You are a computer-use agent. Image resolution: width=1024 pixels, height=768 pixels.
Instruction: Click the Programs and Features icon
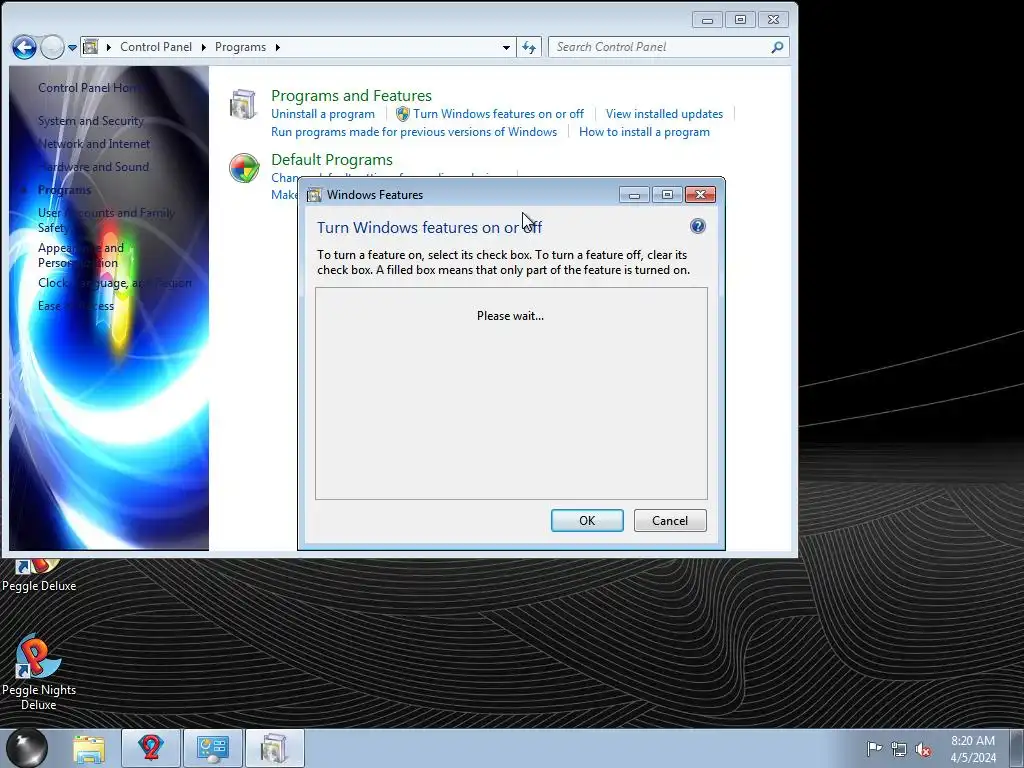point(244,104)
